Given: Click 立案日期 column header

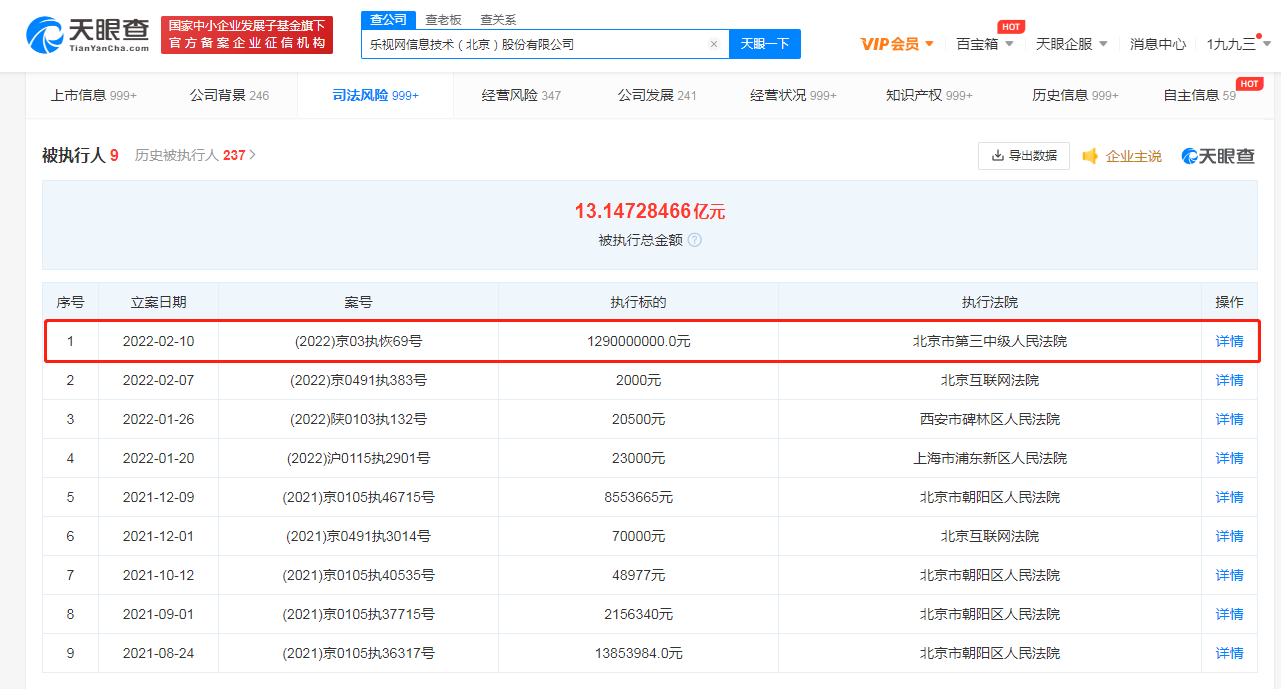Looking at the screenshot, I should pyautogui.click(x=158, y=302).
